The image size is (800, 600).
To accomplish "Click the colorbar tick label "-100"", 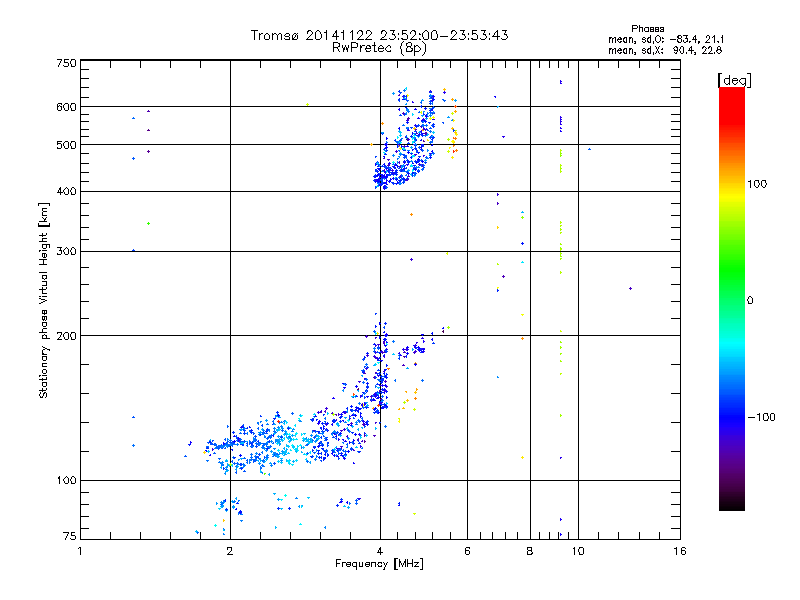I will pos(761,417).
